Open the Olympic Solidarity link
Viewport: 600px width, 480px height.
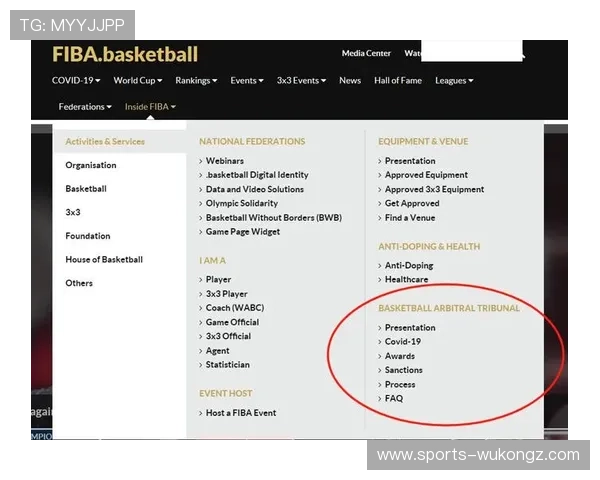pyautogui.click(x=241, y=203)
